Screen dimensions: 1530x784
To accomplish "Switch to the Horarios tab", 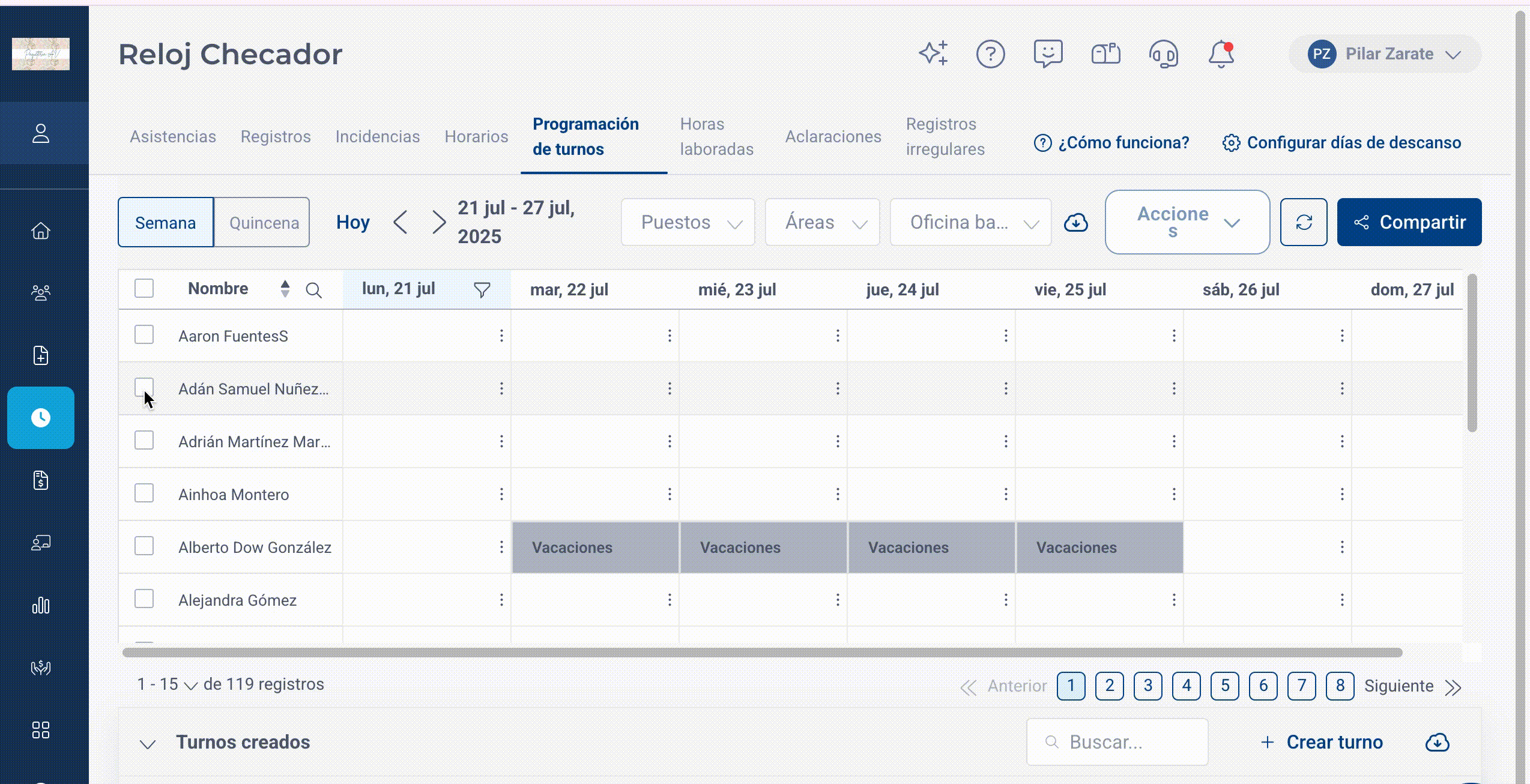I will tap(476, 136).
